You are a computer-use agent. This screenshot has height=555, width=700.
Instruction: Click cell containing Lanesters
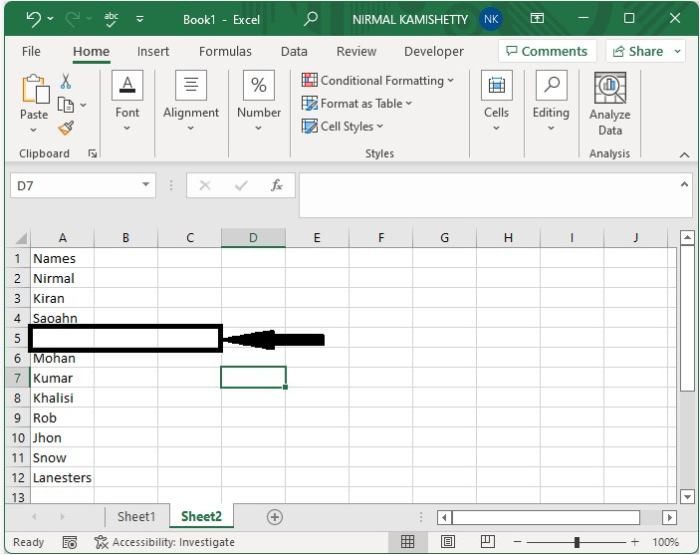tap(62, 478)
